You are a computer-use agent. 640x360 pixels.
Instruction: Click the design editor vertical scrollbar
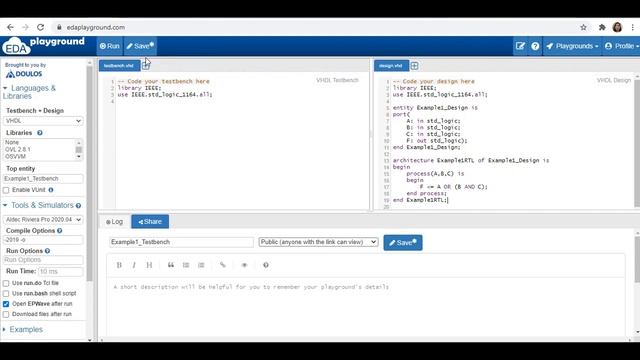click(637, 143)
